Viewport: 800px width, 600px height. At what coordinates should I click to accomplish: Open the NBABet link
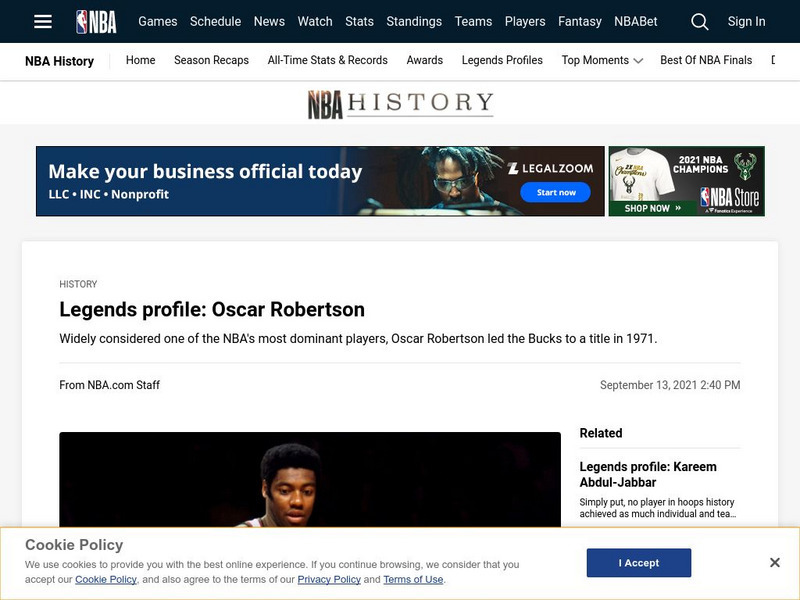coord(636,21)
